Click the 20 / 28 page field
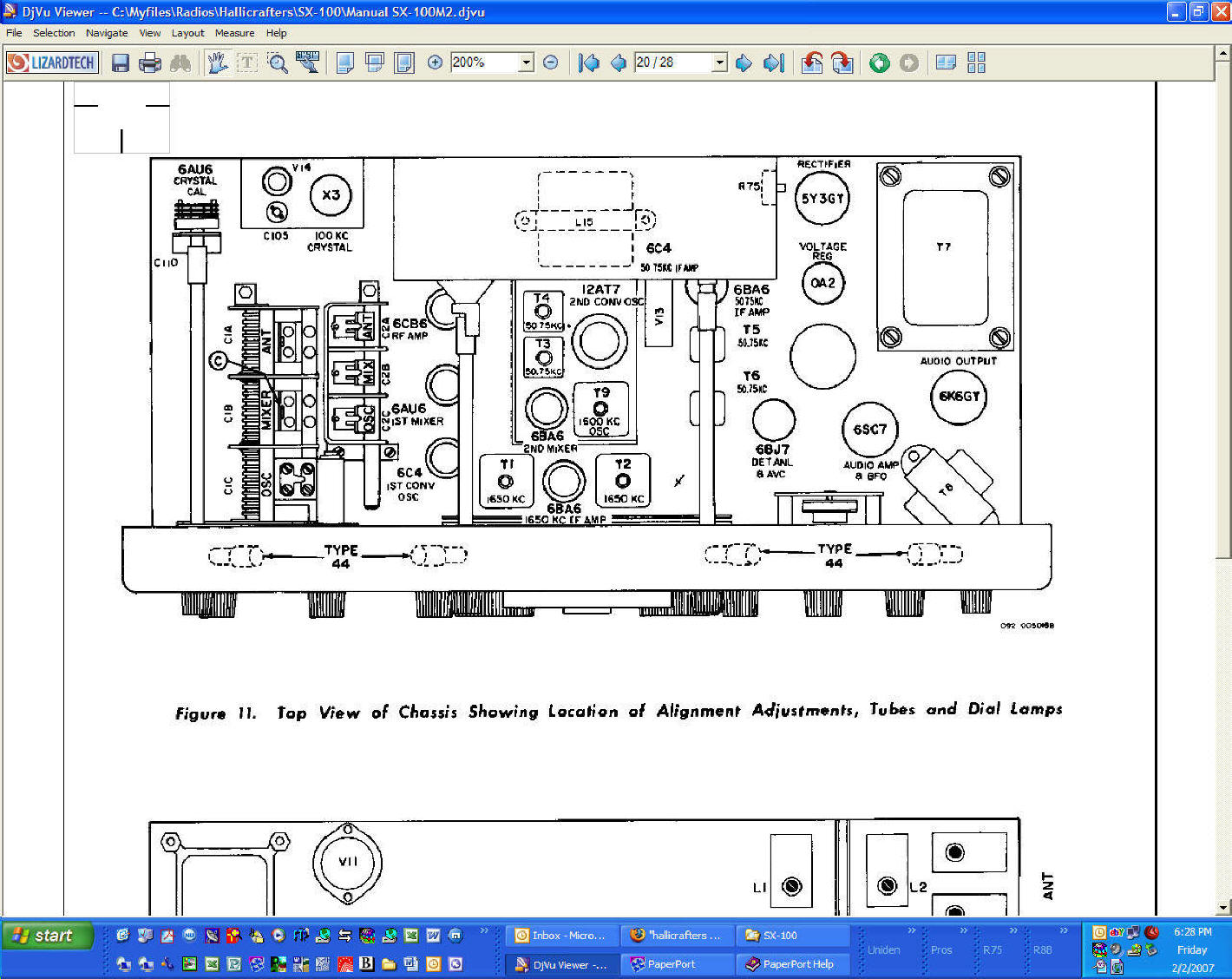1232x979 pixels. [x=672, y=62]
